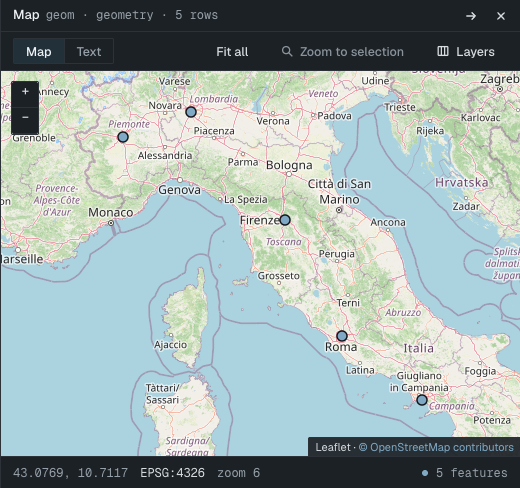Open the Layers label
The width and height of the screenshot is (520, 488).
pos(475,52)
